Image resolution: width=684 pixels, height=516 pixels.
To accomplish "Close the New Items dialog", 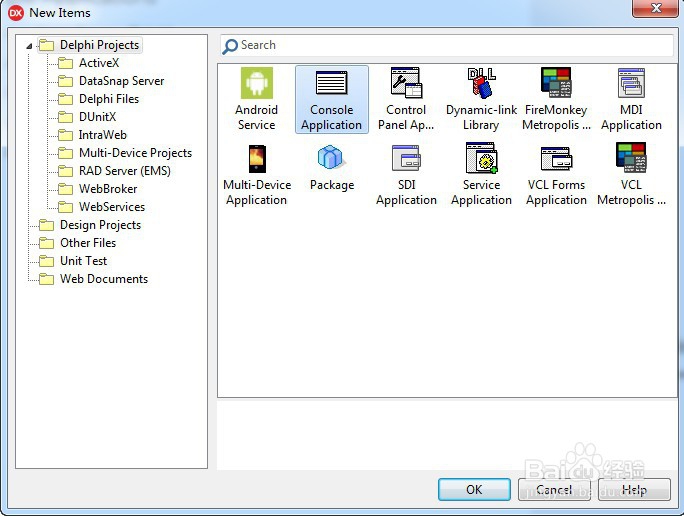I will point(655,8).
